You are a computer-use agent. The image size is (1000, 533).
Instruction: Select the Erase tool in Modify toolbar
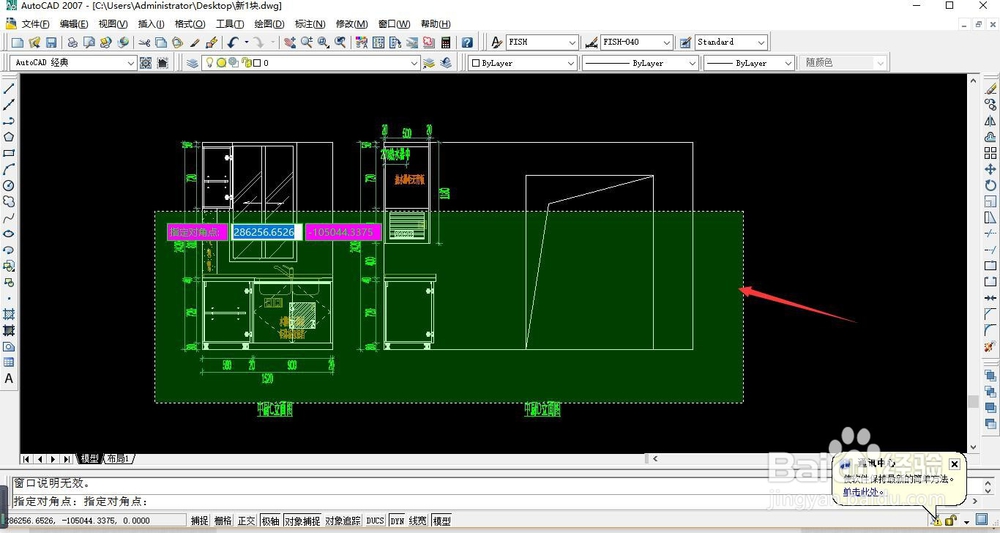coord(990,88)
